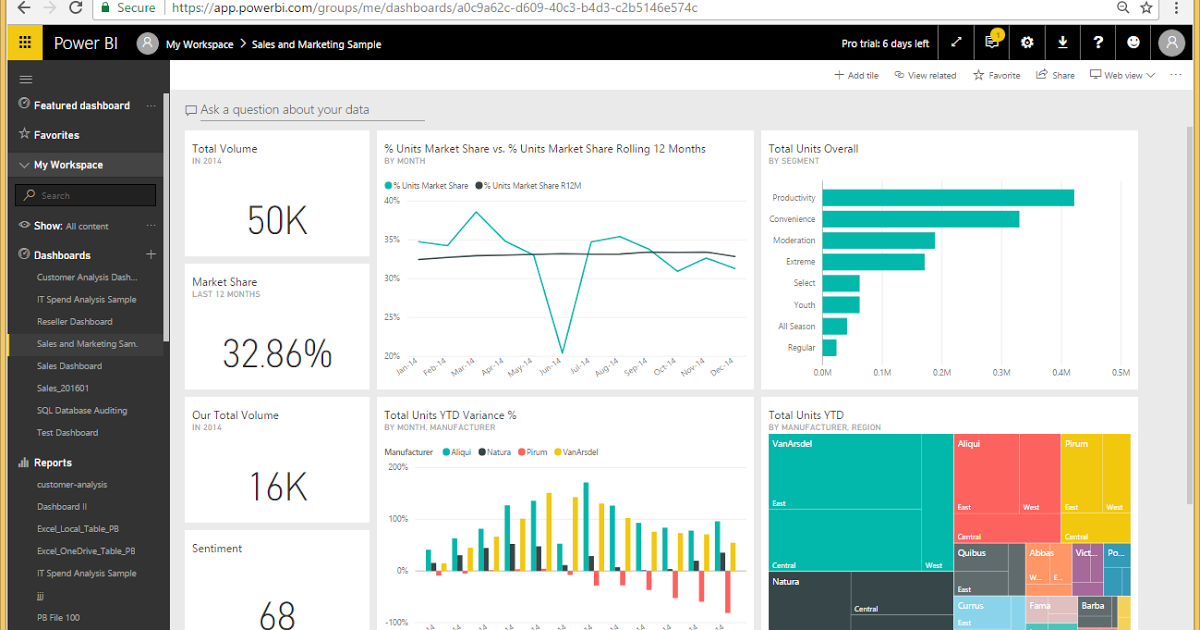Click the Favorites star icon in sidebar
This screenshot has width=1200, height=630.
click(x=25, y=134)
